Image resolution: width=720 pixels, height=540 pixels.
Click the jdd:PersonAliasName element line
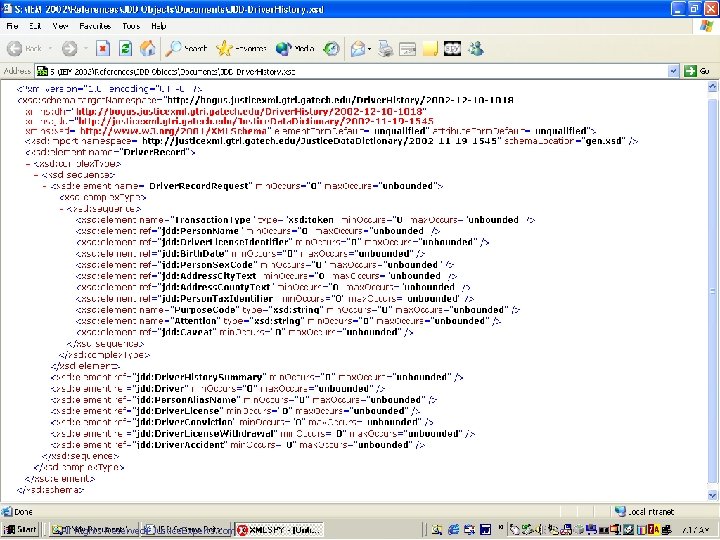pyautogui.click(x=244, y=399)
